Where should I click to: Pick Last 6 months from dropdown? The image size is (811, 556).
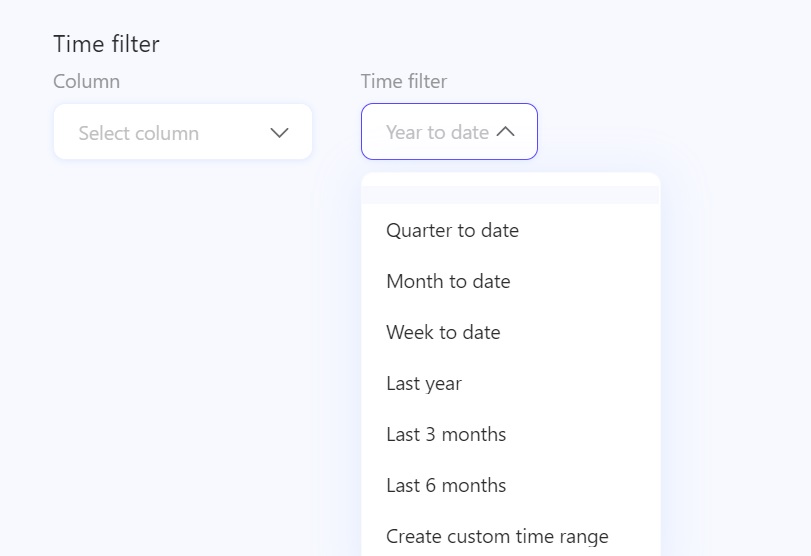coord(446,485)
